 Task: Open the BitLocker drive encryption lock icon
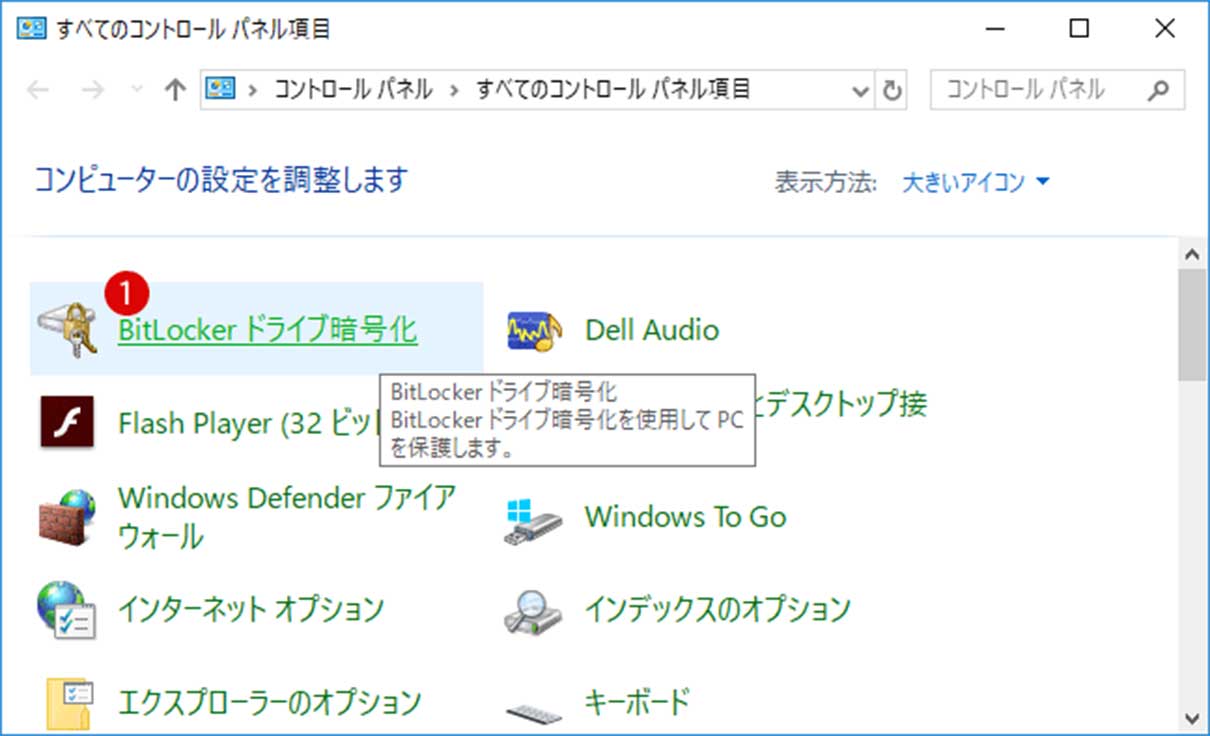click(68, 329)
